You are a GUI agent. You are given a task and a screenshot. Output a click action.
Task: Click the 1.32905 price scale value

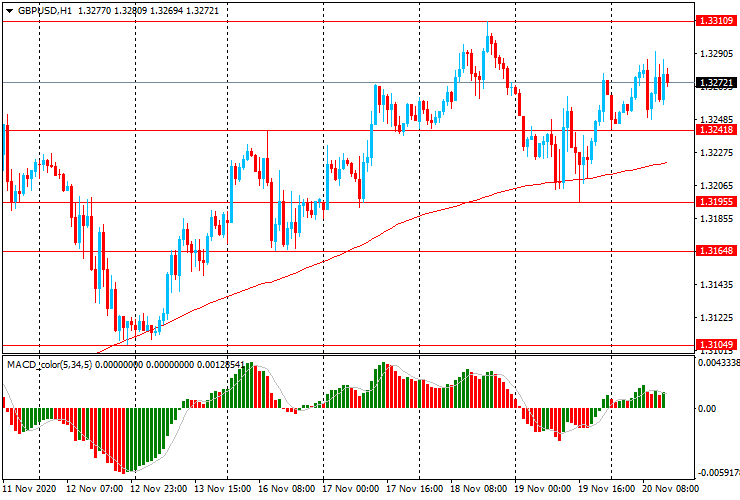pos(716,54)
